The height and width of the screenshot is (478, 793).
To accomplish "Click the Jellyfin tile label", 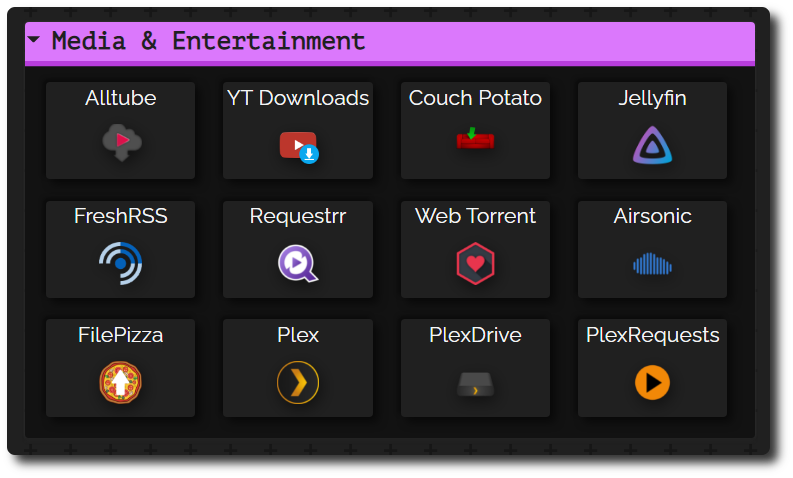I will [652, 98].
